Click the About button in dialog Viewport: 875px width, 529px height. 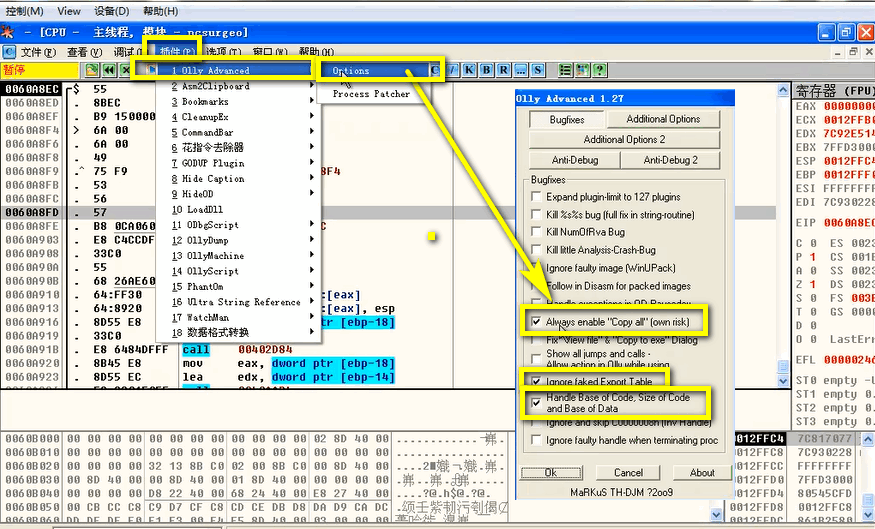tap(702, 473)
